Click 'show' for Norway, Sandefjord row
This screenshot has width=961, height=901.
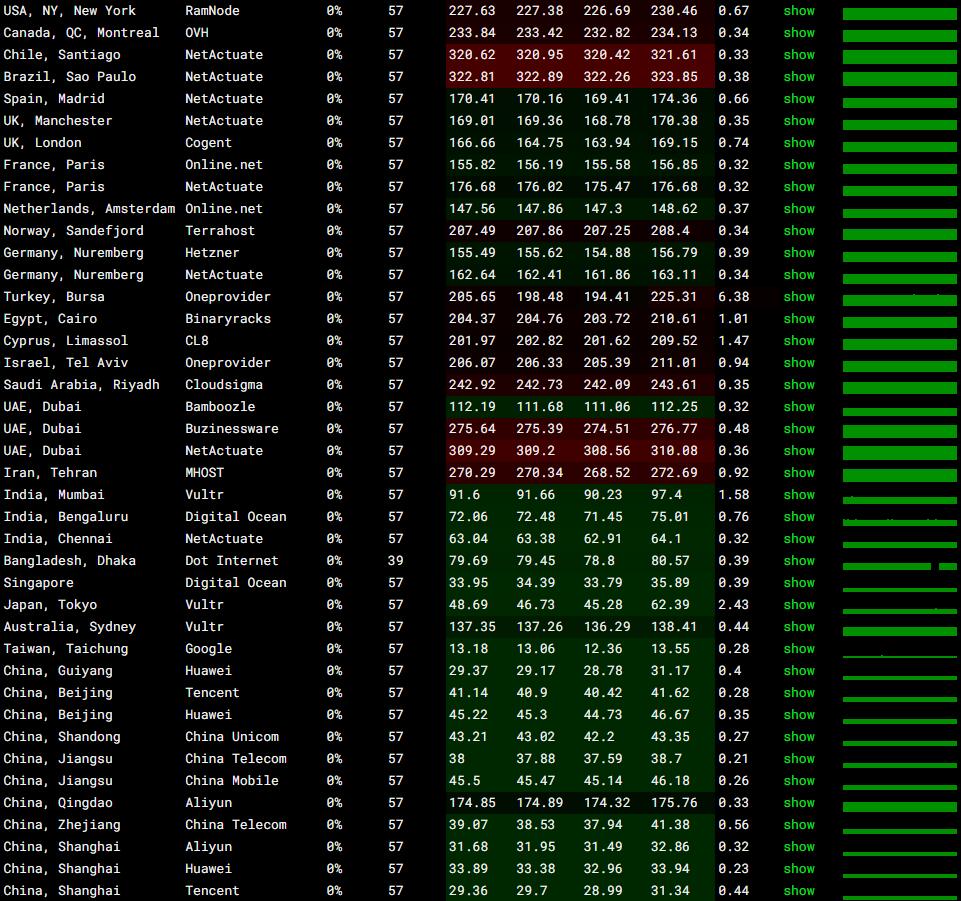click(799, 231)
